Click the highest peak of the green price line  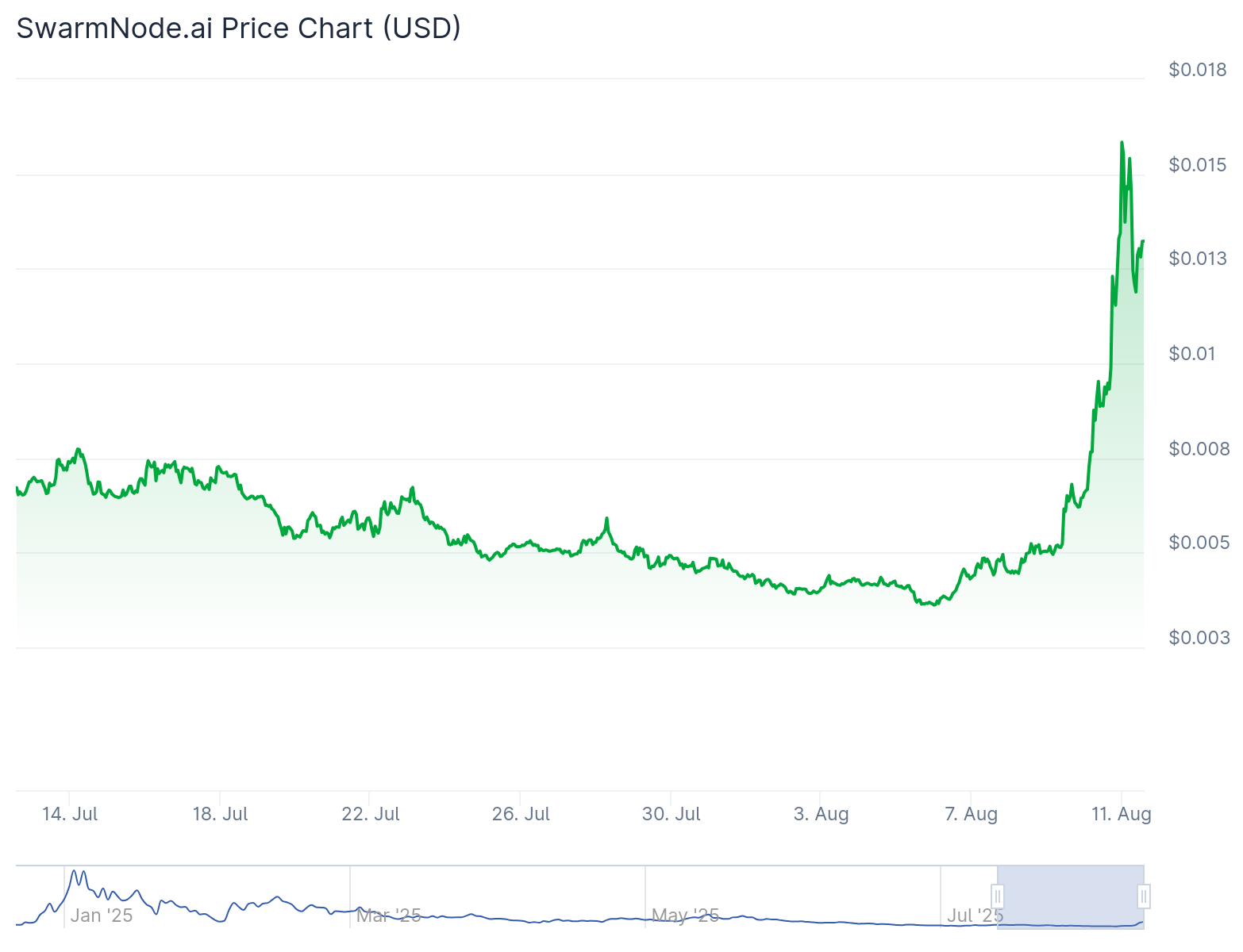pyautogui.click(x=1122, y=143)
